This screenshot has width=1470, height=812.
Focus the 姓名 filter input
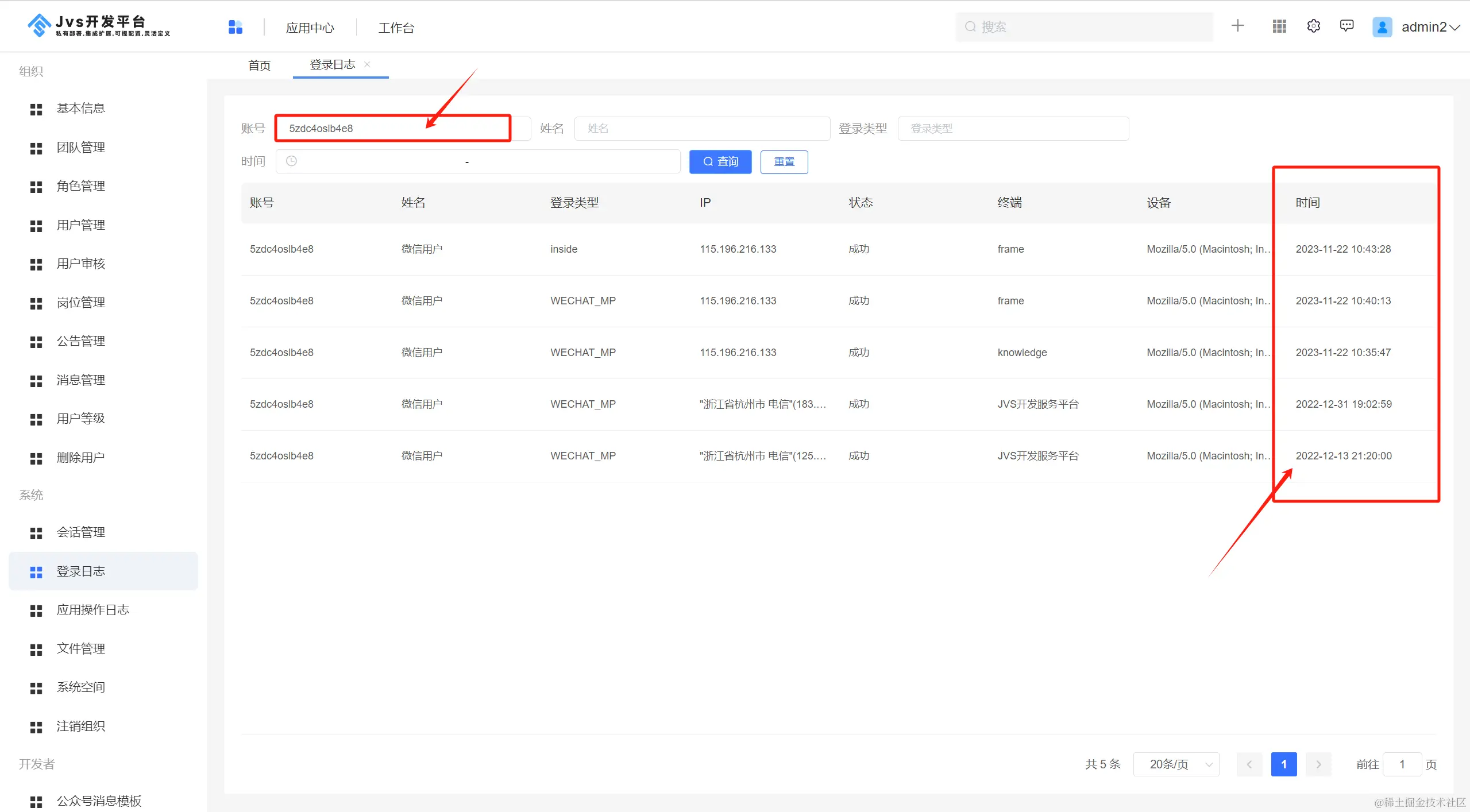click(701, 129)
